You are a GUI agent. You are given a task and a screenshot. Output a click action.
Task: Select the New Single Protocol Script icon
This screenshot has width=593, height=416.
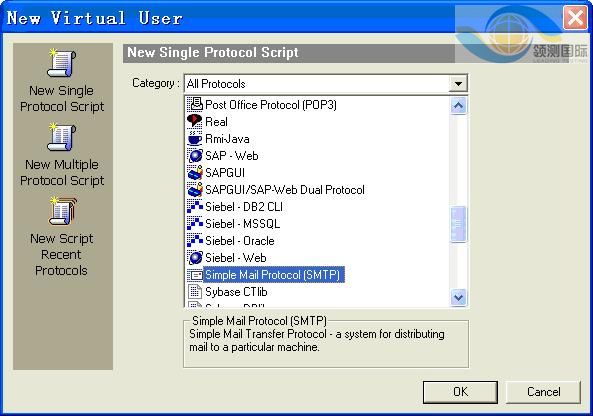coord(62,63)
